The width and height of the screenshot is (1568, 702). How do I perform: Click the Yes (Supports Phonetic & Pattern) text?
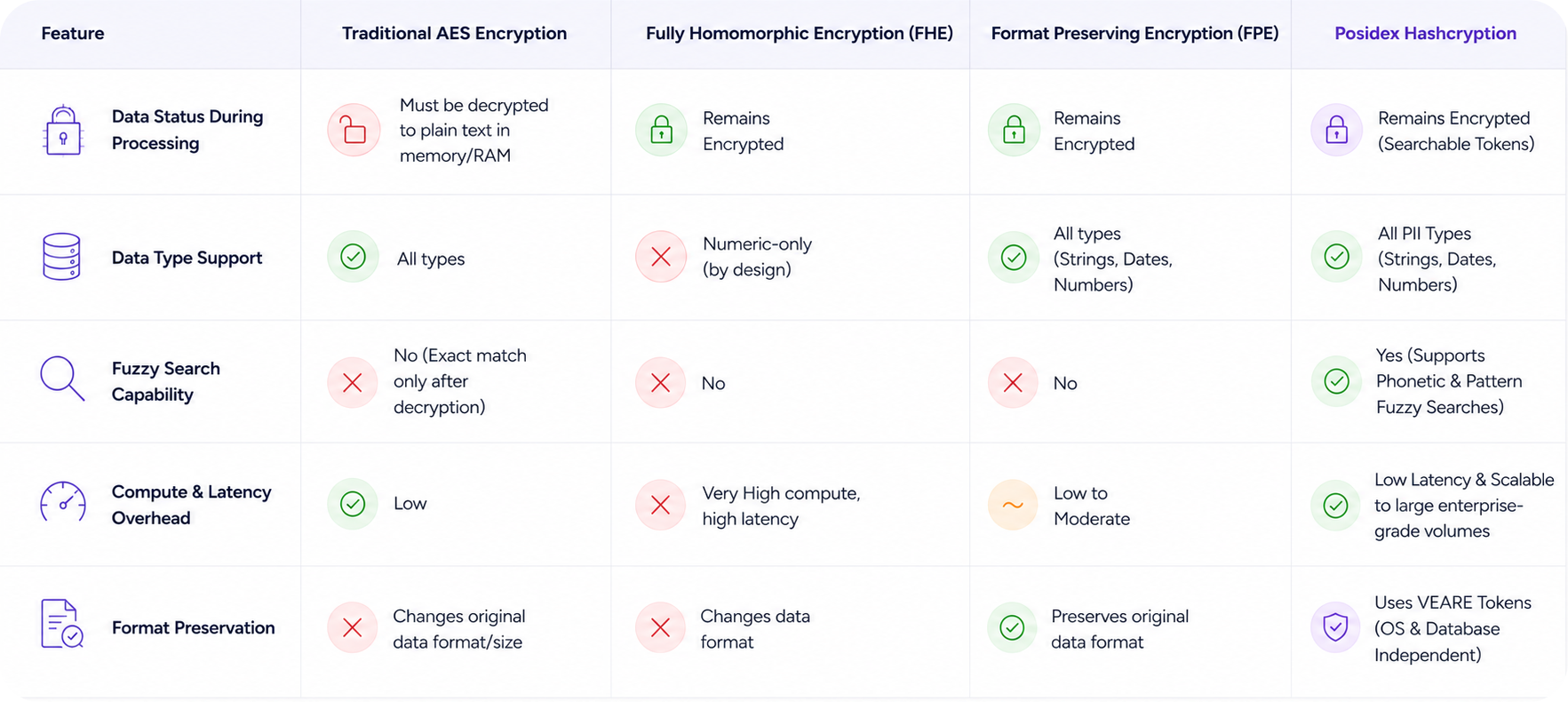click(x=1449, y=368)
